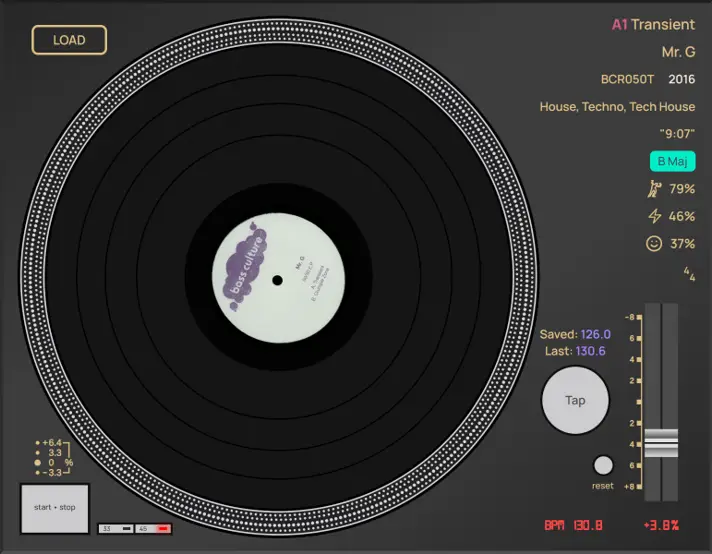Click the BCR050T catalog number
Viewport: 712px width, 554px height.
(x=627, y=79)
